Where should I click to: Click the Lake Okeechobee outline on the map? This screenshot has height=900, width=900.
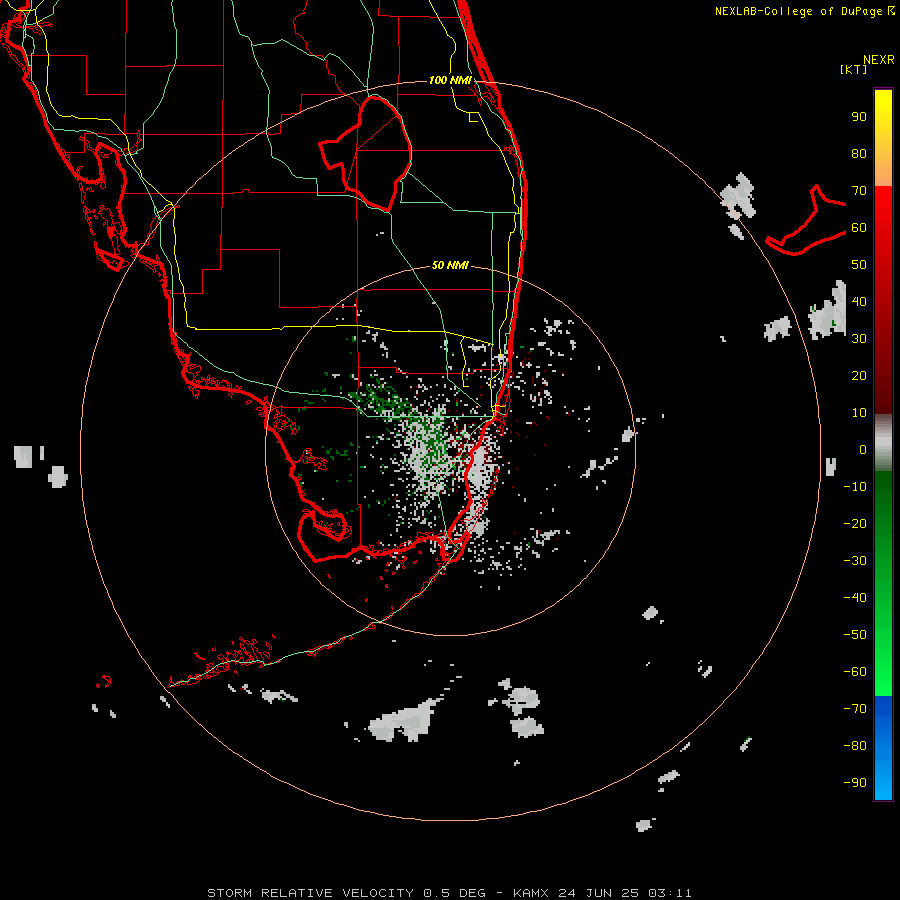[x=366, y=153]
